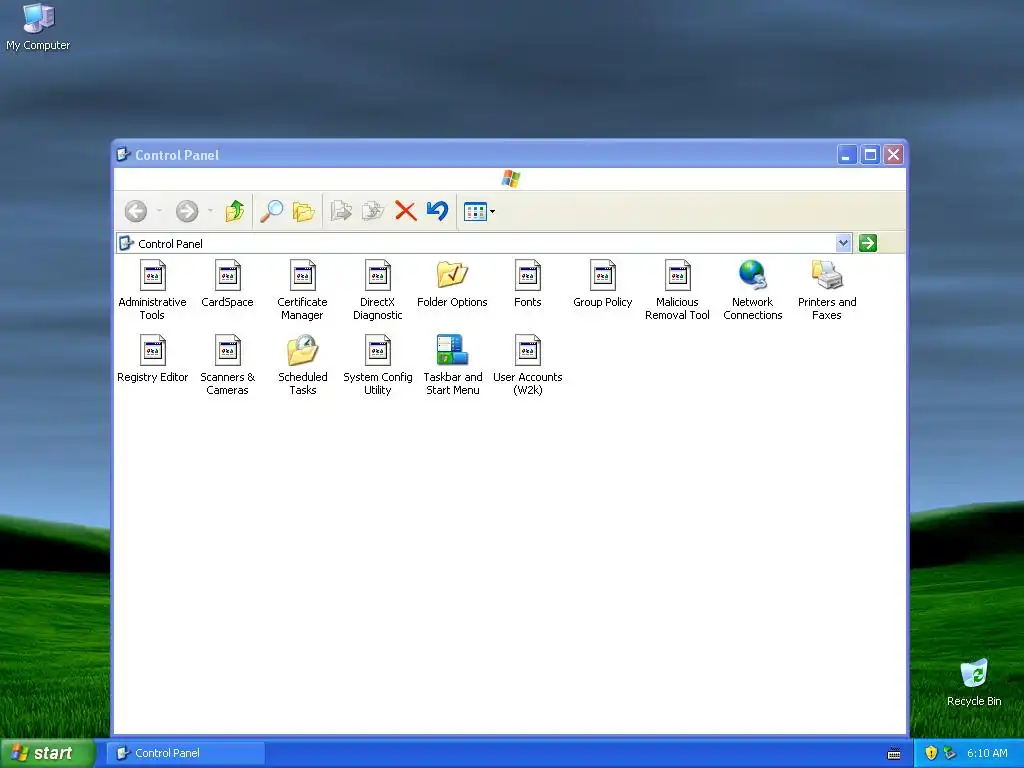Open the Fonts icon
This screenshot has width=1024, height=768.
coord(528,276)
